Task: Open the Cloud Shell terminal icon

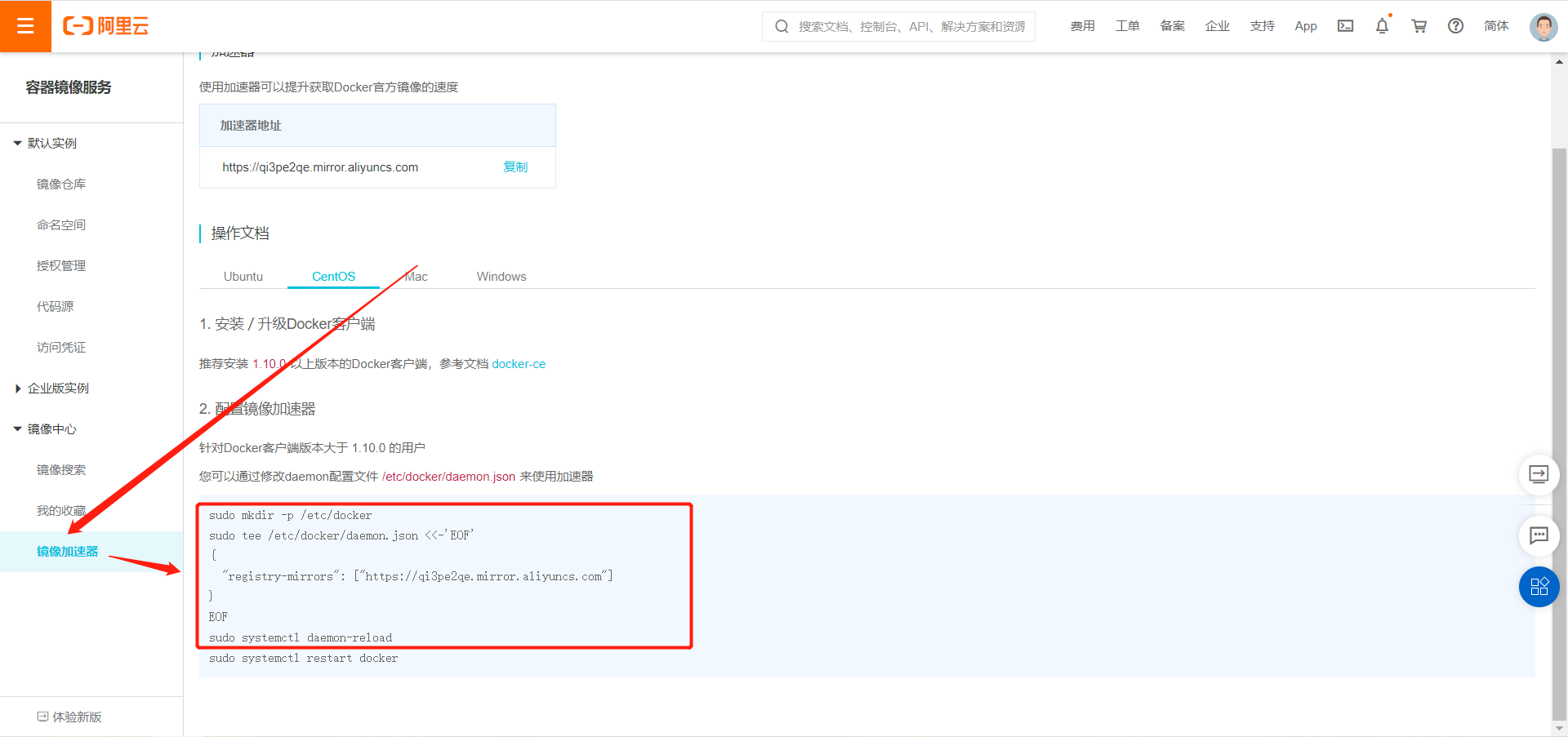Action: 1345,26
